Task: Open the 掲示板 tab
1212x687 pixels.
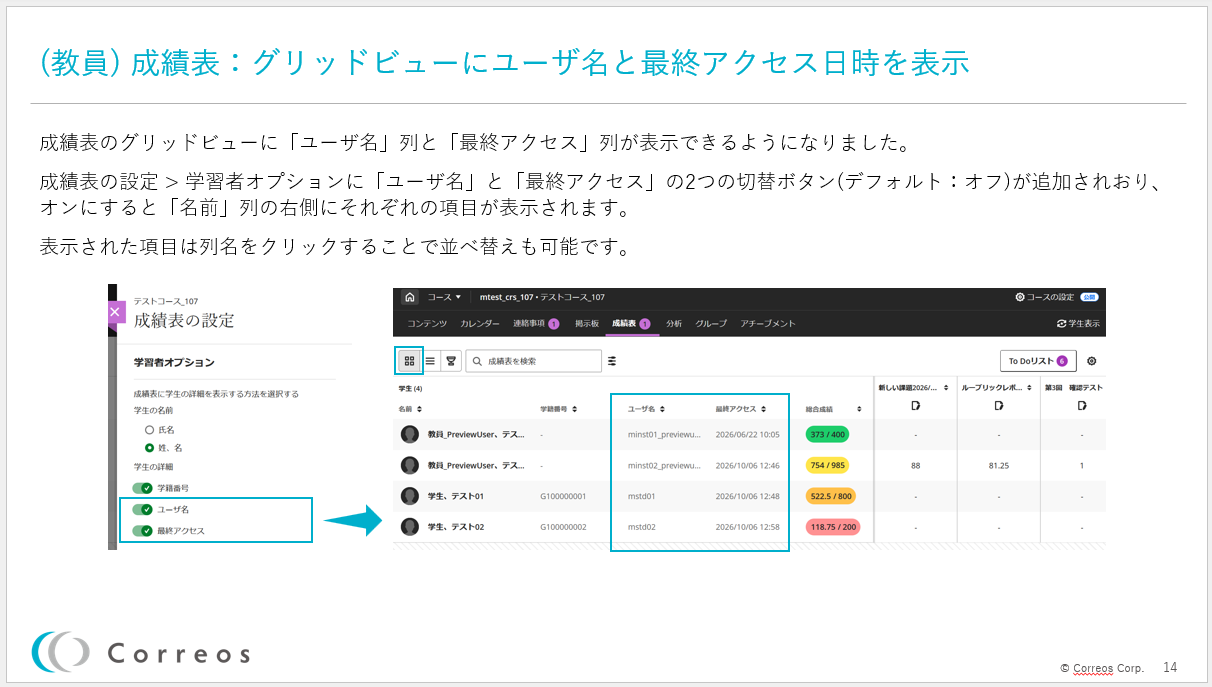Action: [x=587, y=324]
